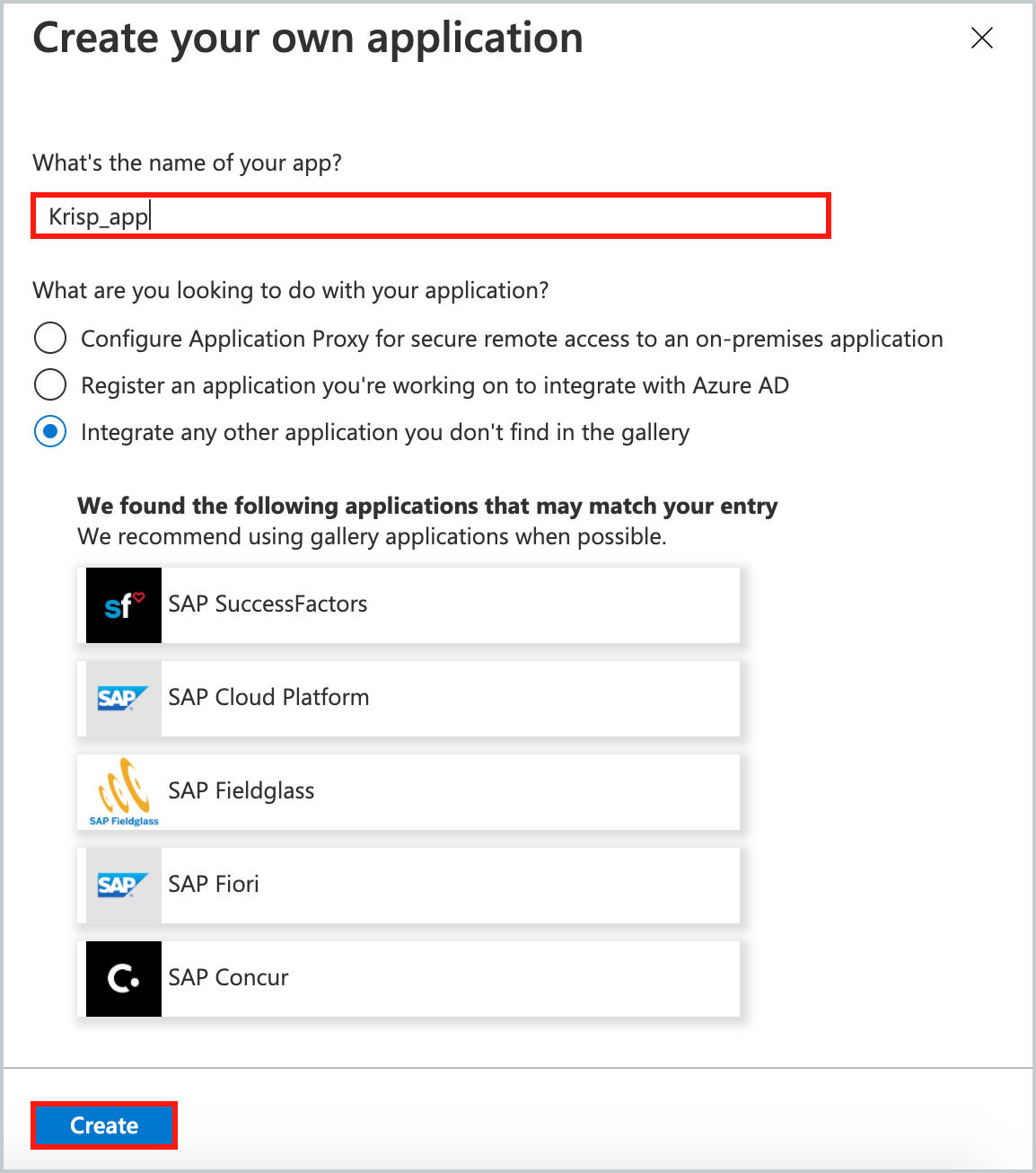This screenshot has width=1036, height=1173.
Task: Click the SAP Cloud Platform suggestion row
Action: tap(408, 698)
